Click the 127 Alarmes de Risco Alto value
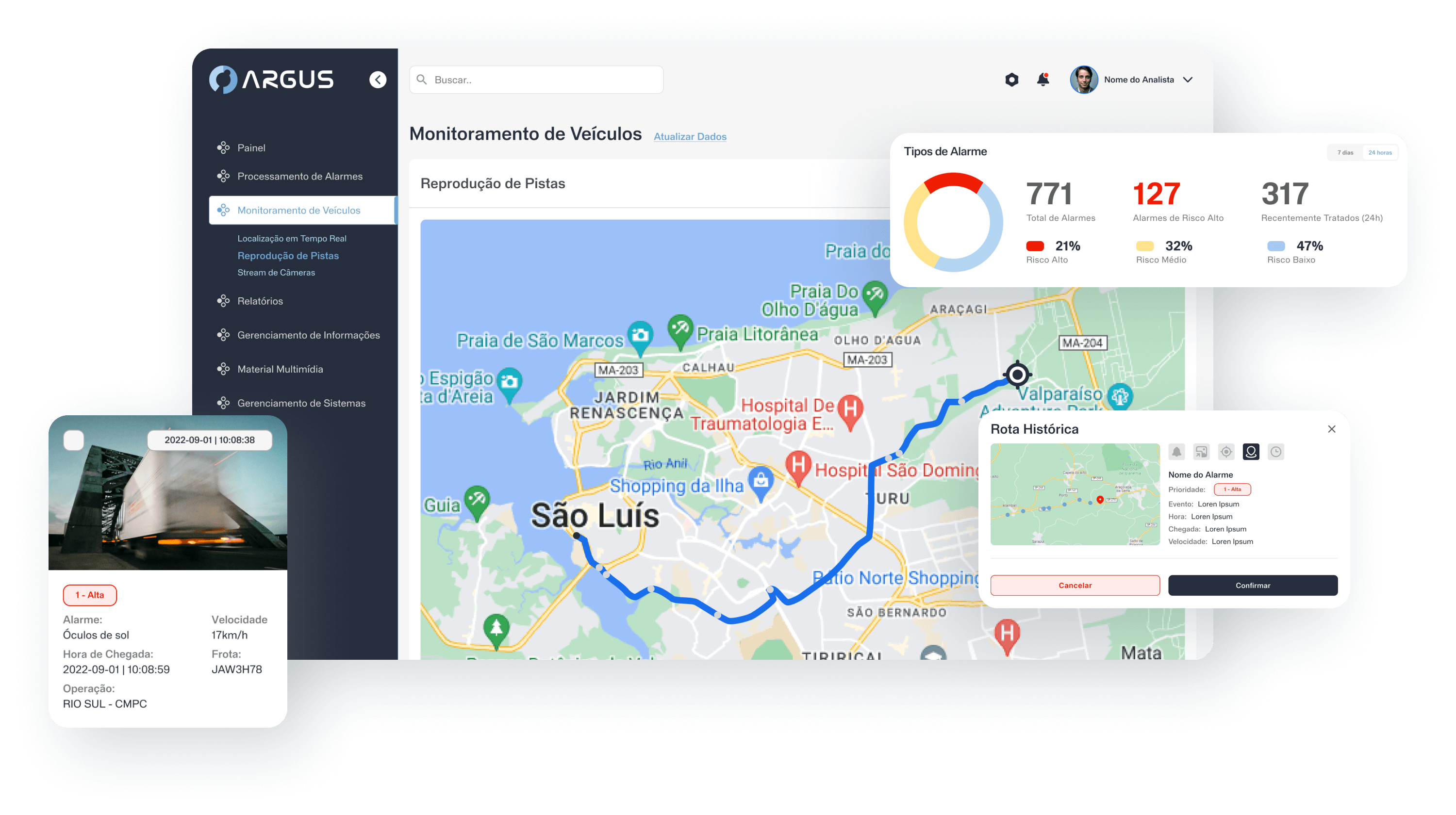Screen dimensions: 1456x815 1156,194
